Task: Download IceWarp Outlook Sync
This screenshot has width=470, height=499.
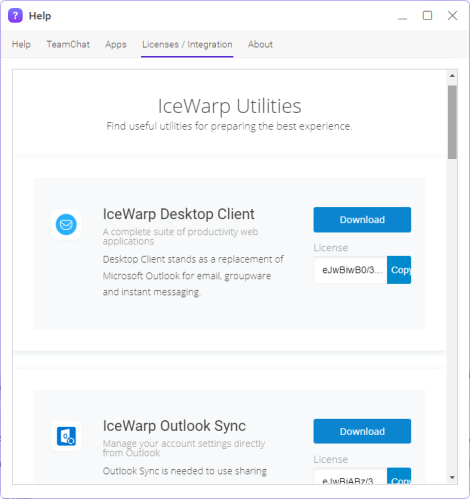Action: pos(362,431)
